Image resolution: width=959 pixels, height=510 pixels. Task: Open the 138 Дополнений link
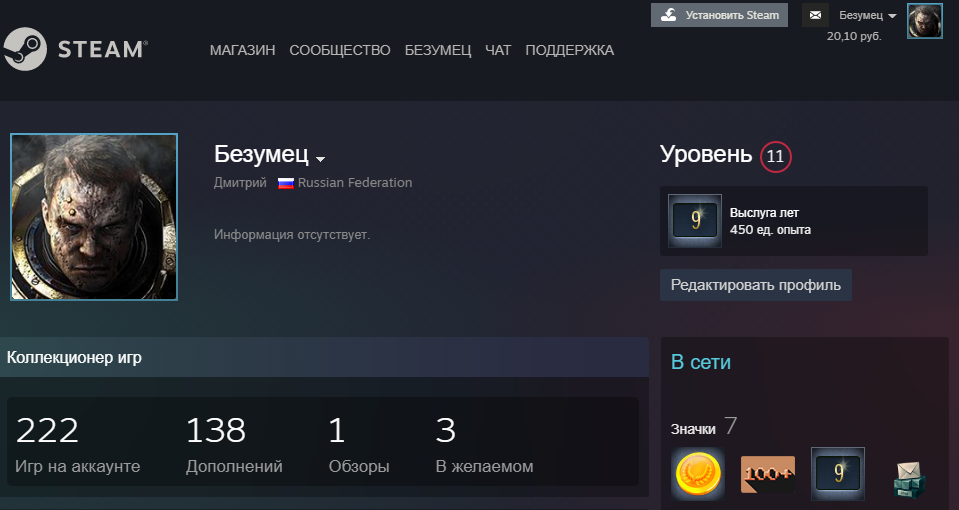234,445
